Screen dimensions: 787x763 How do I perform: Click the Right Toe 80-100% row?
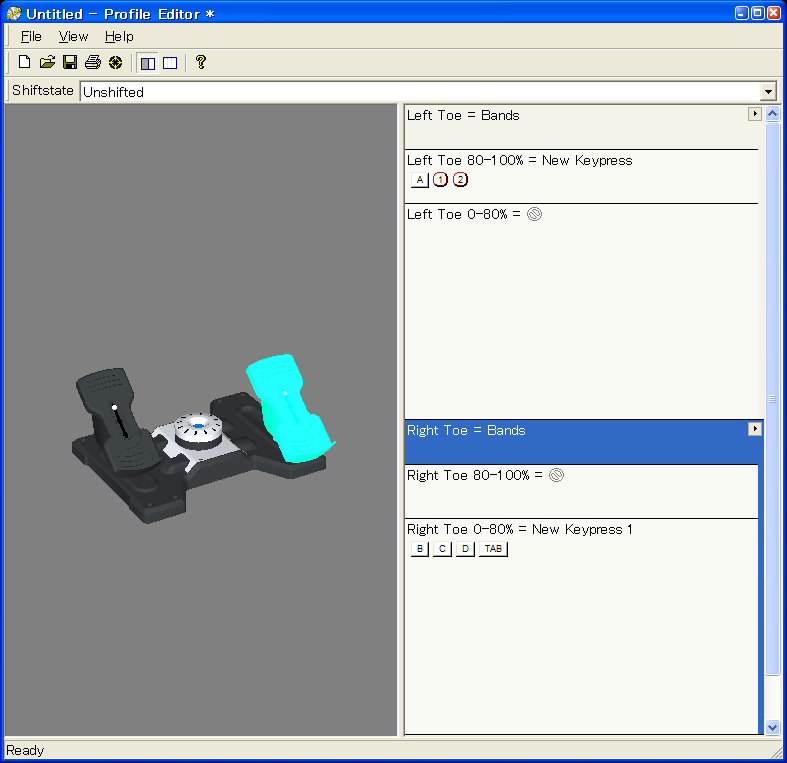pos(581,491)
